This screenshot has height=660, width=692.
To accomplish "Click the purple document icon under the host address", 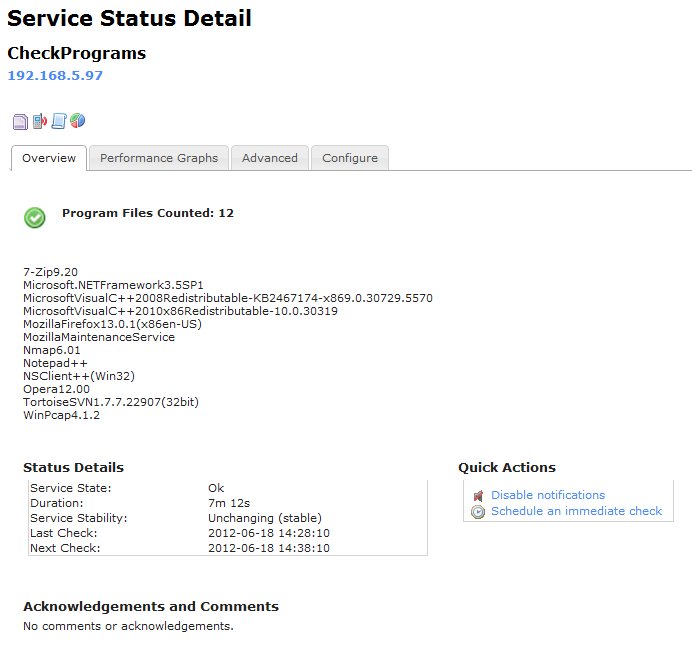I will [x=20, y=122].
